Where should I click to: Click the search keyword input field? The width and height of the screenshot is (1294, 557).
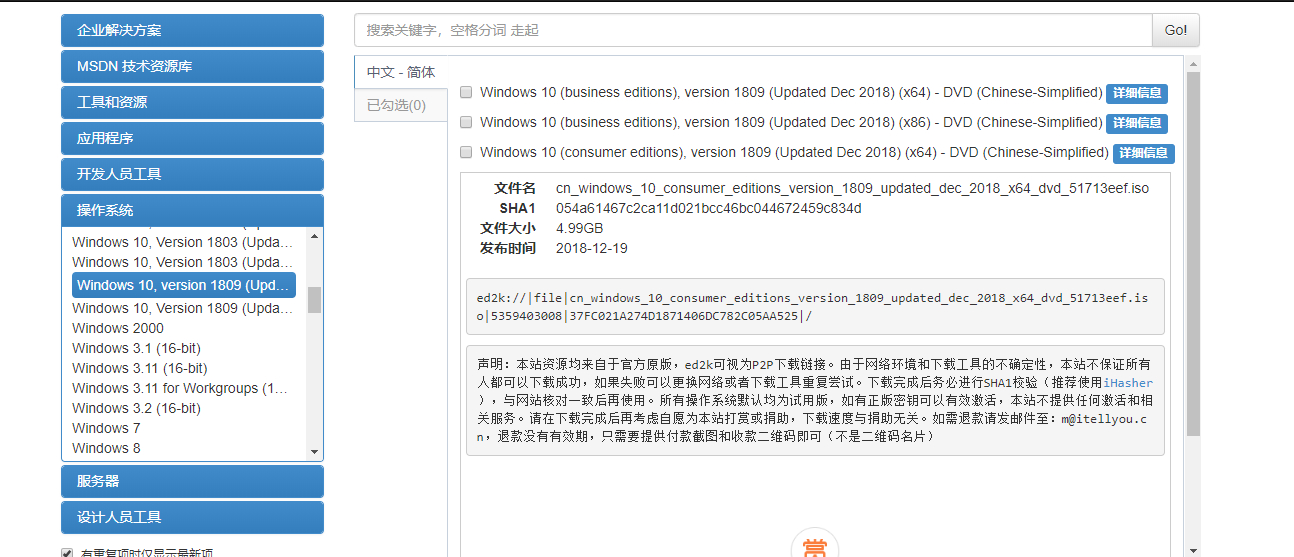[753, 30]
